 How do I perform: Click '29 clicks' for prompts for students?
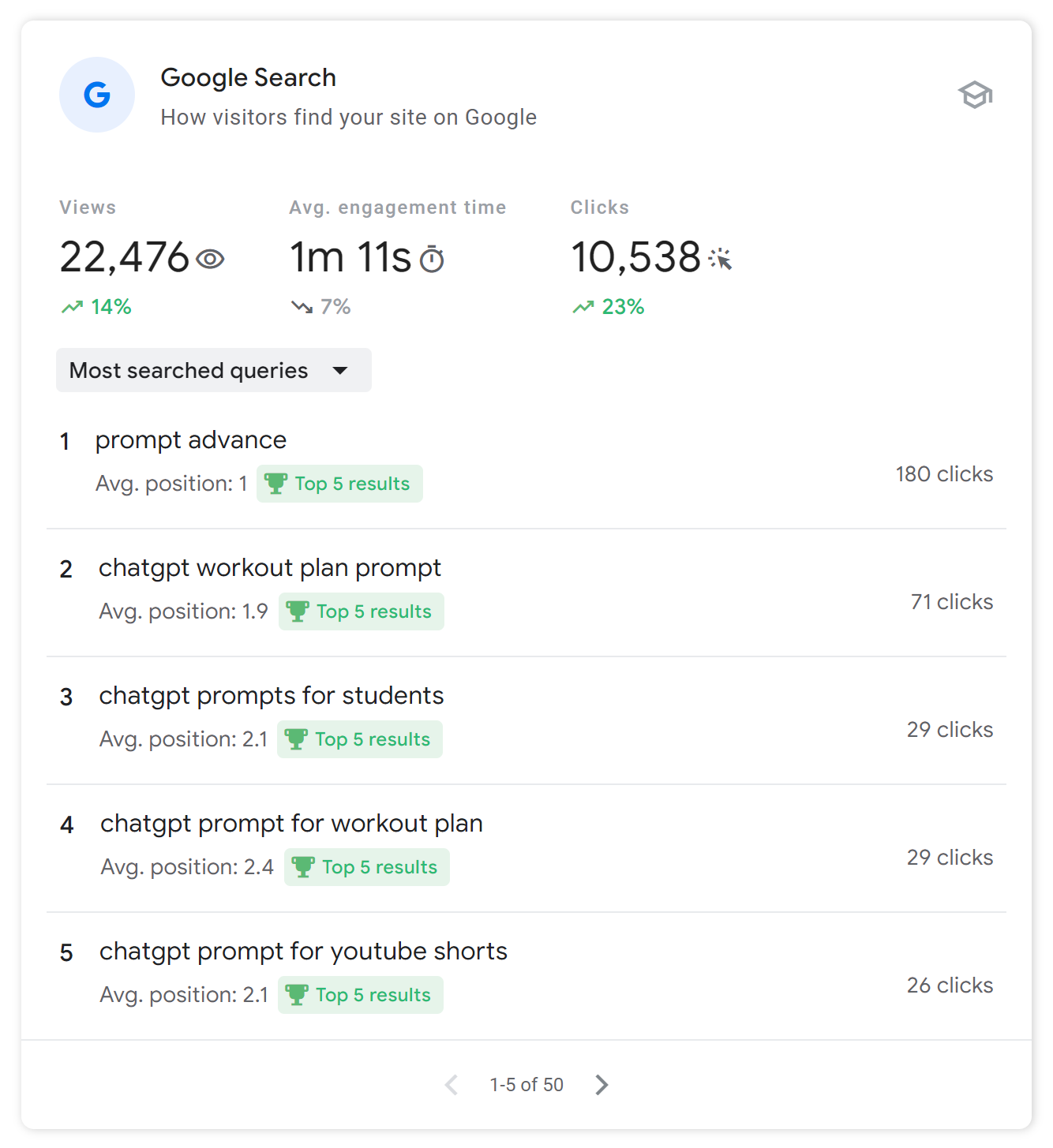(950, 730)
